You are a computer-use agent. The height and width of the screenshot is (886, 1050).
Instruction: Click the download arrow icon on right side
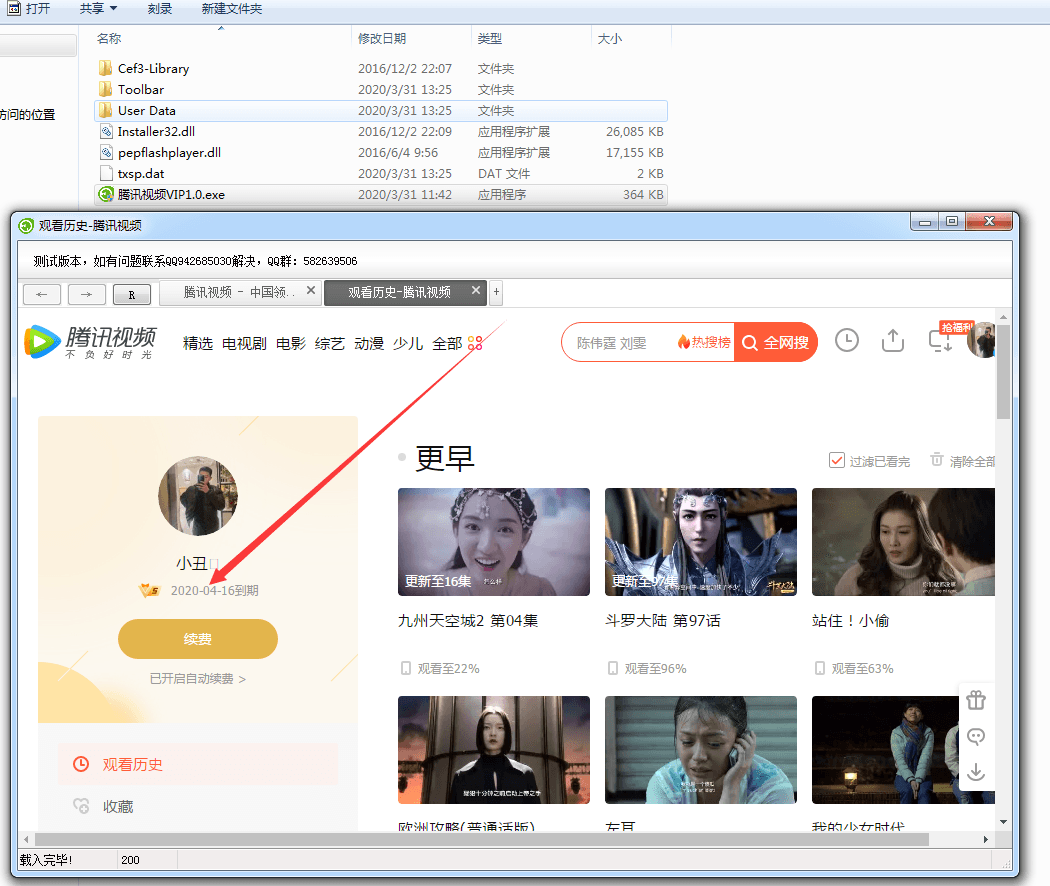click(976, 772)
